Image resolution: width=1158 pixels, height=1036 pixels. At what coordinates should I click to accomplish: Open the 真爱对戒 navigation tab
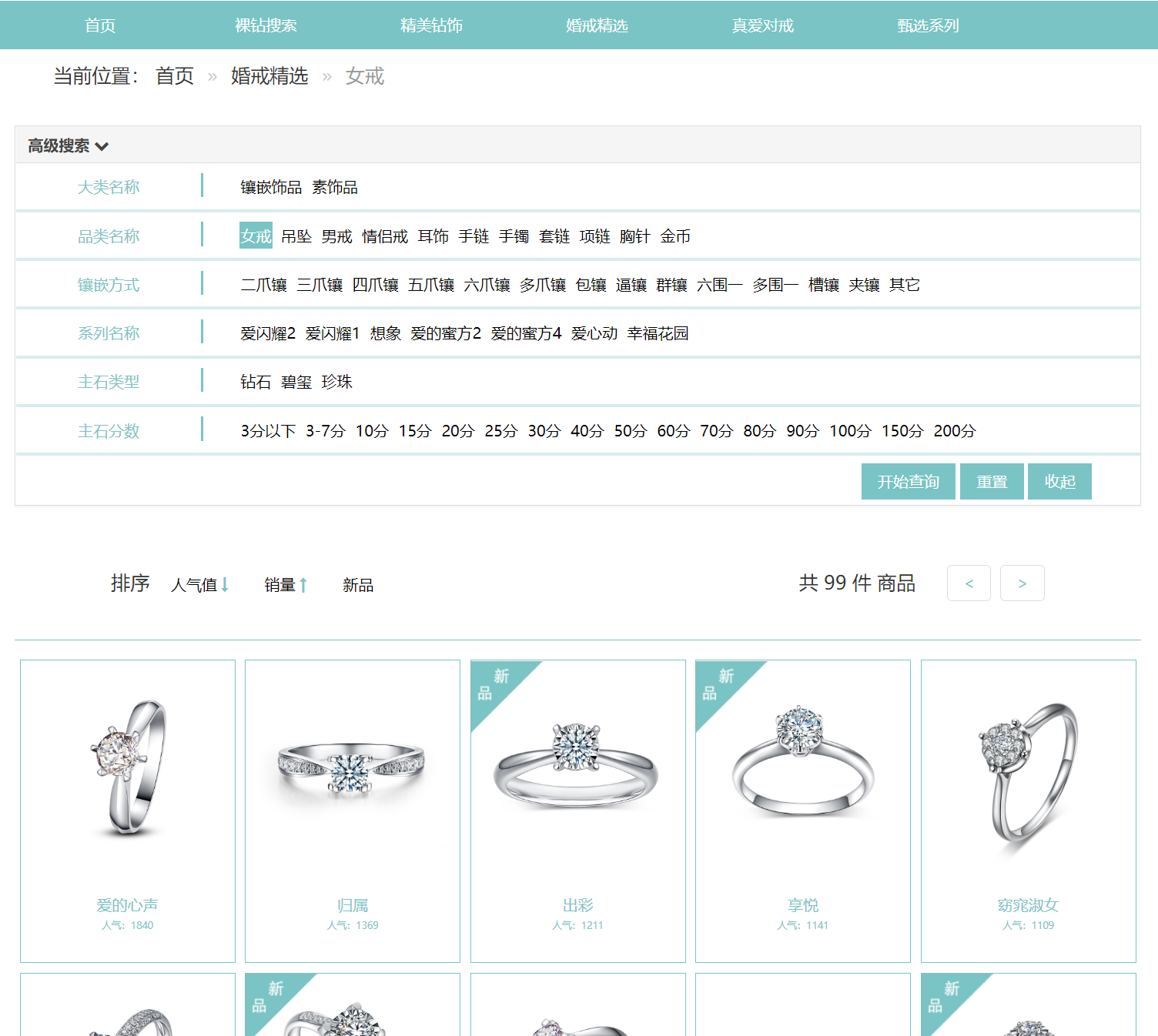point(762,25)
